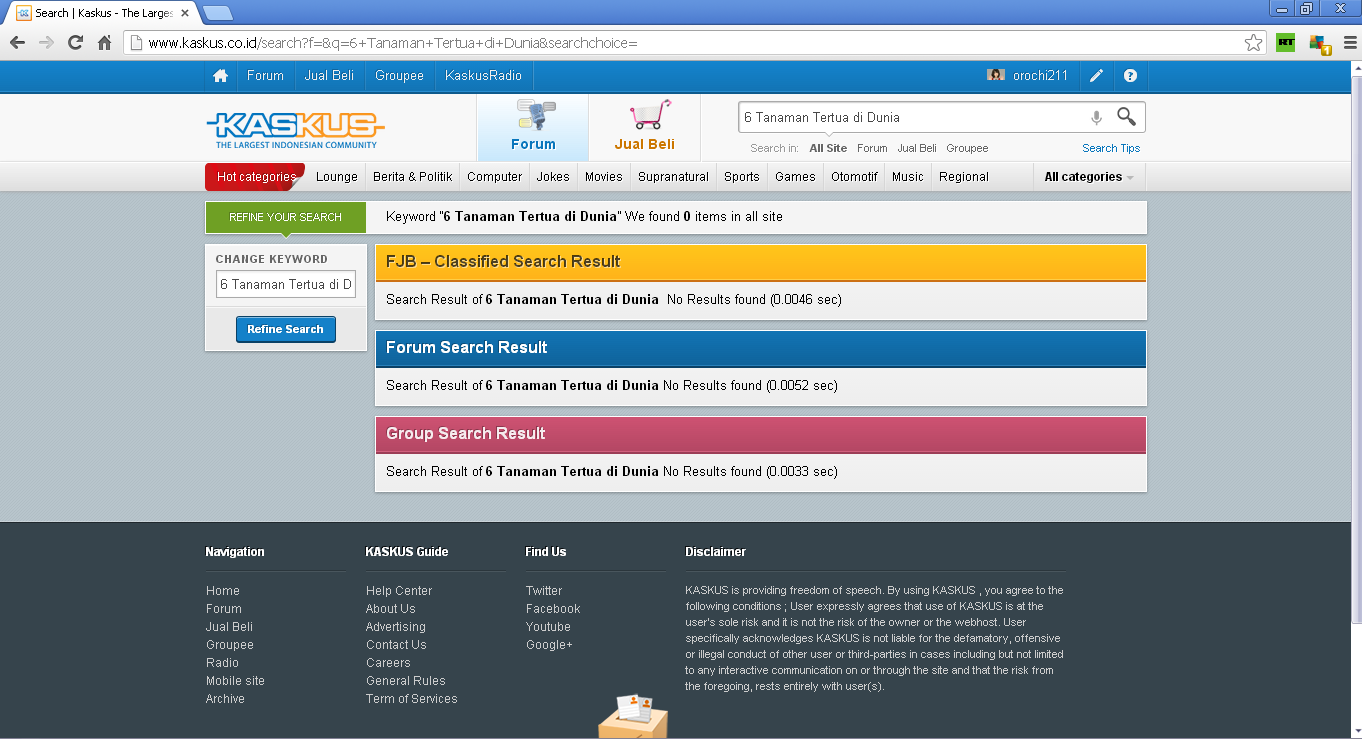The width and height of the screenshot is (1362, 739).
Task: Open Groupee in the top blue bar
Action: point(400,76)
